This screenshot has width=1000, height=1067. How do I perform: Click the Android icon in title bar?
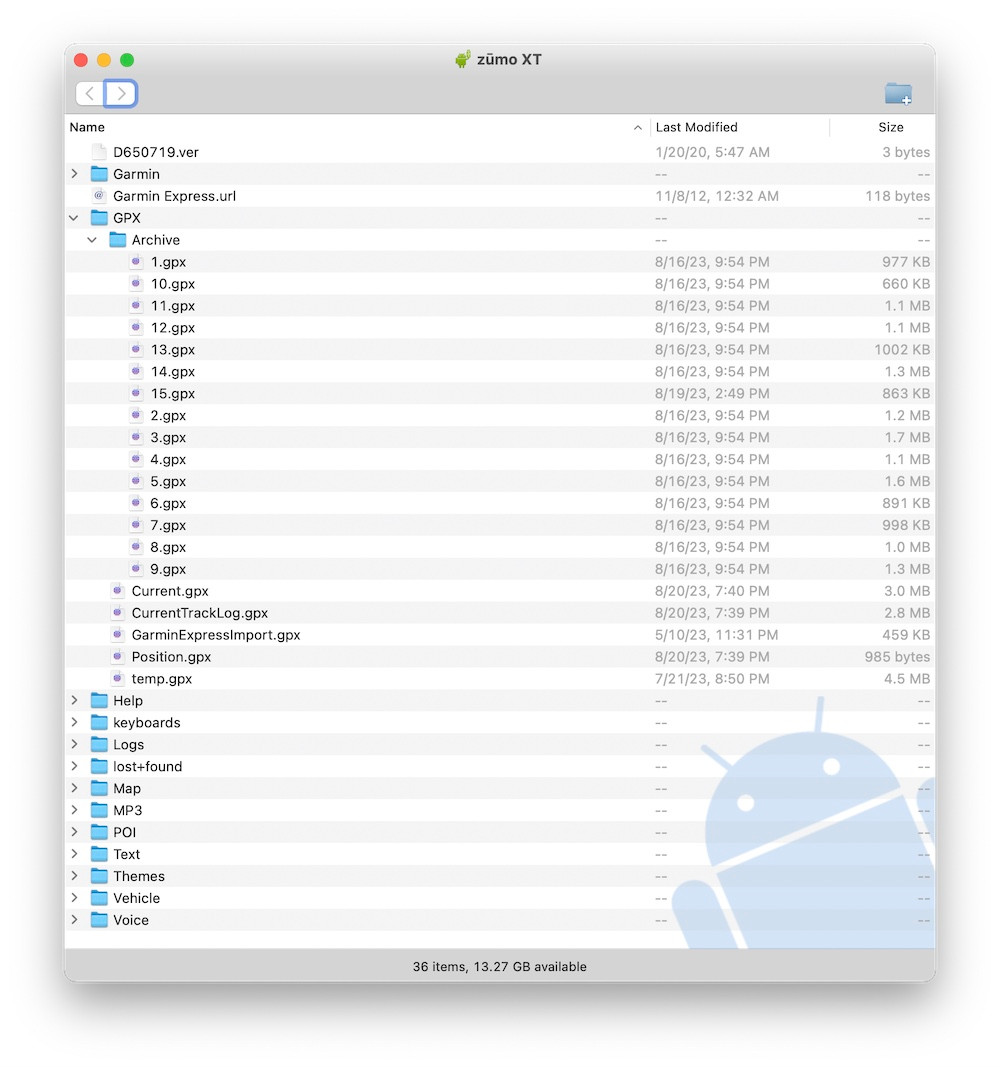(x=463, y=59)
